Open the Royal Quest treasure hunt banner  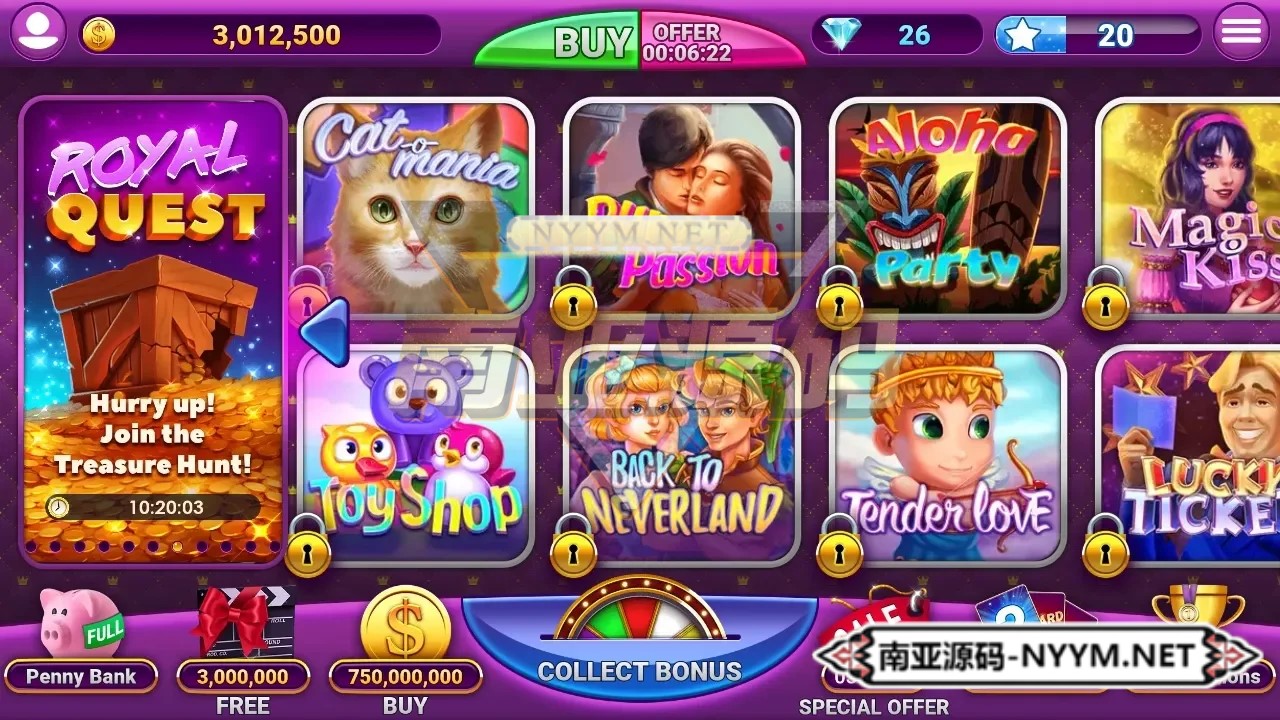tap(153, 331)
